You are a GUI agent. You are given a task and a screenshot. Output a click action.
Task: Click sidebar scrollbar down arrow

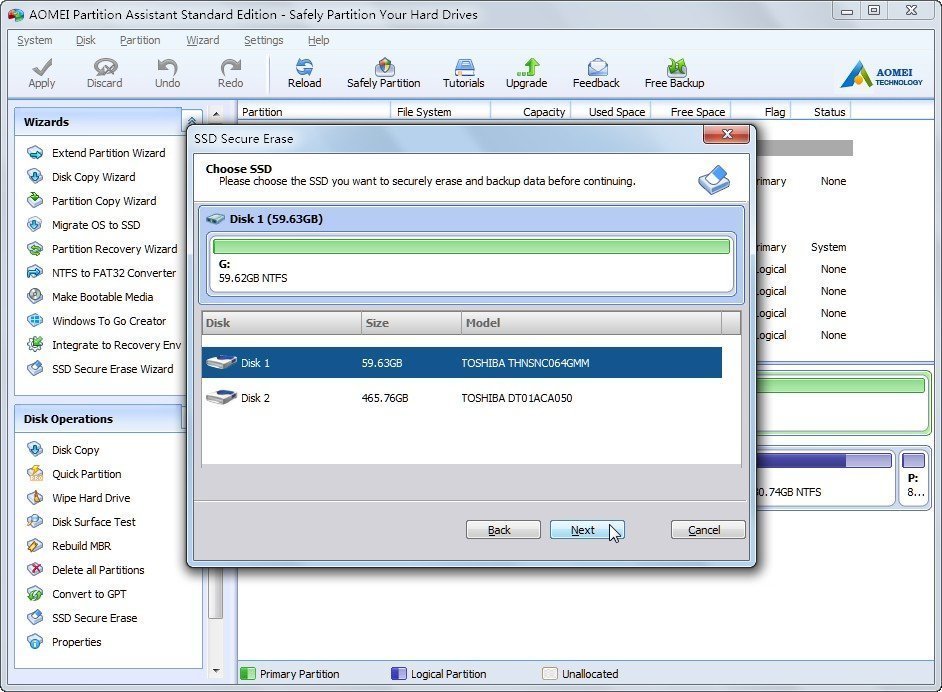[x=216, y=671]
